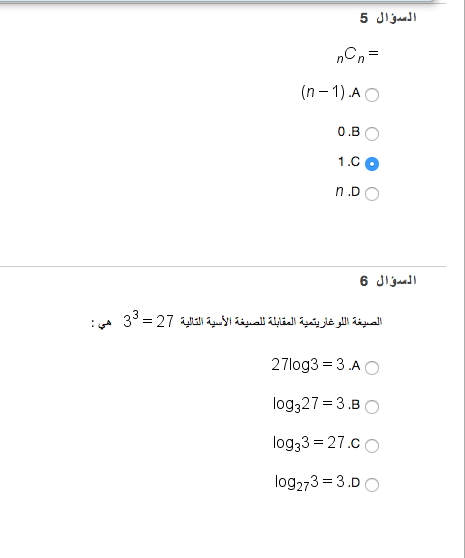Pick radio option D with answer n

tap(372, 194)
